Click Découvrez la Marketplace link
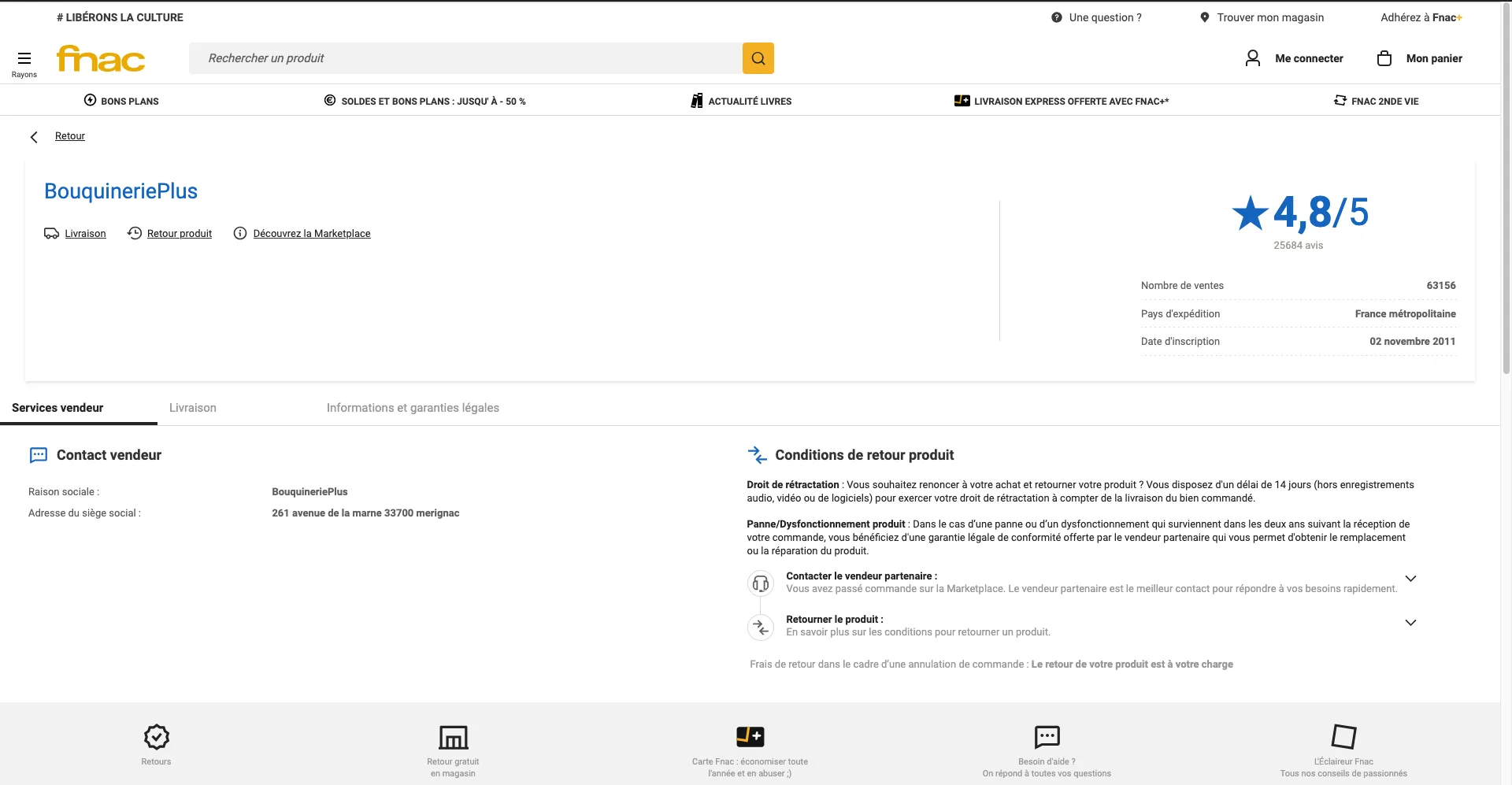Image resolution: width=1512 pixels, height=785 pixels. [x=312, y=234]
